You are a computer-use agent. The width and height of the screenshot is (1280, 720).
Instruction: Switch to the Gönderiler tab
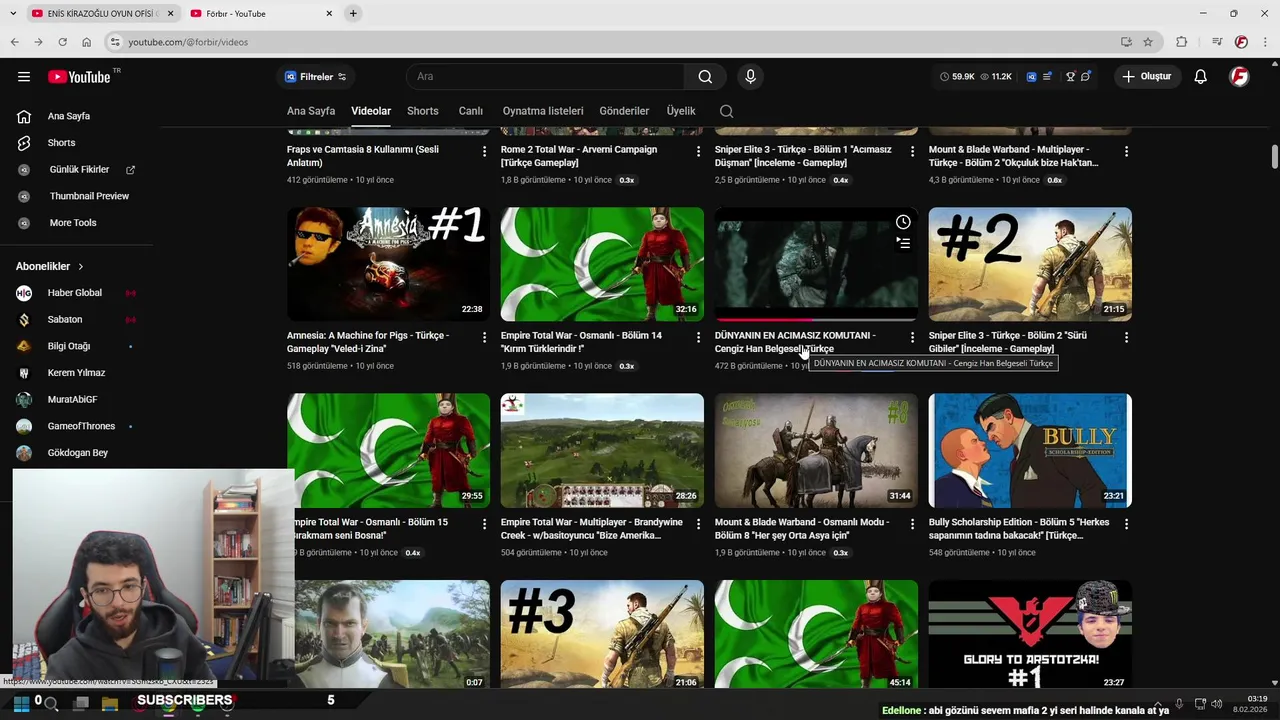pyautogui.click(x=624, y=111)
